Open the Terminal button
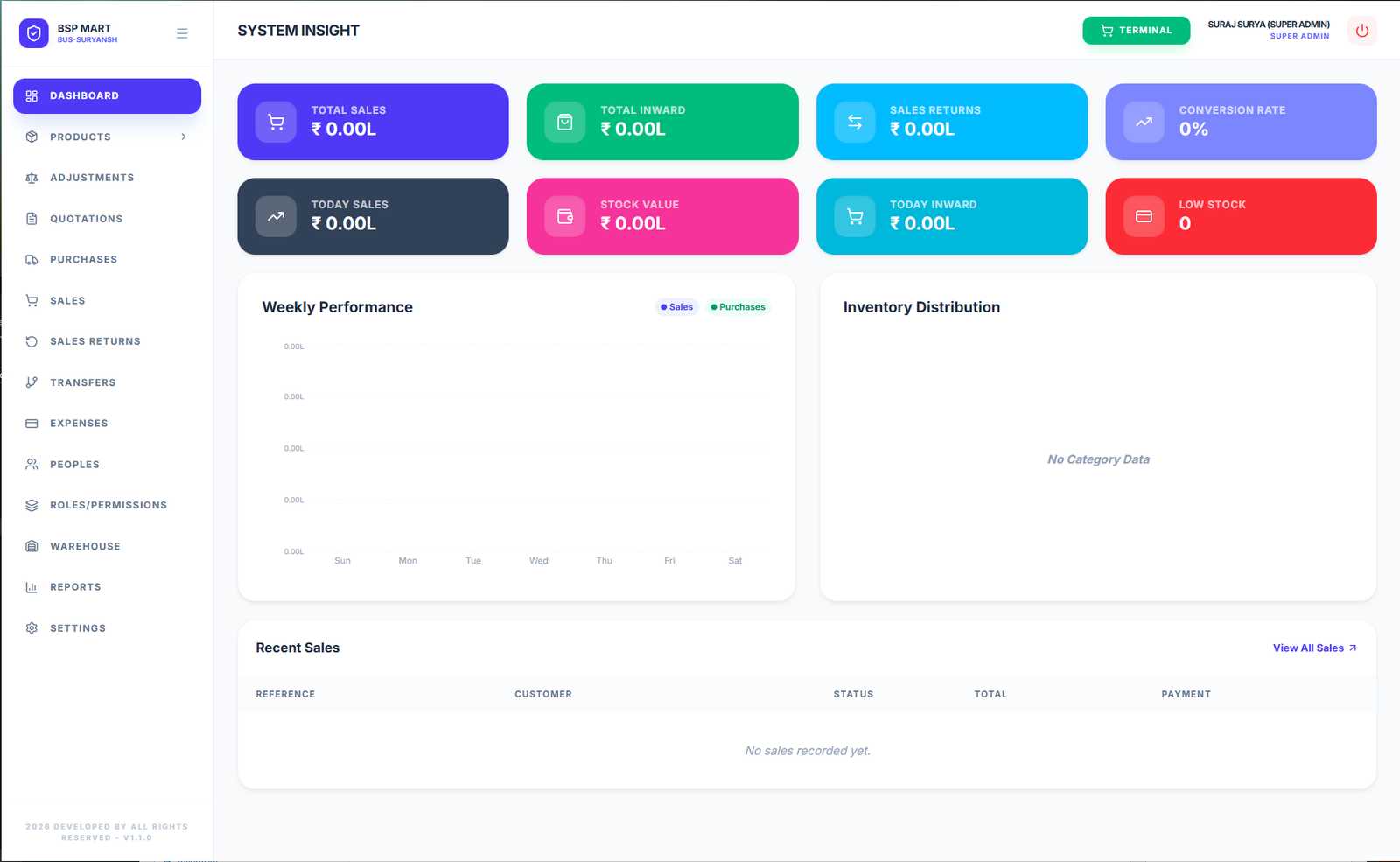 [1136, 31]
